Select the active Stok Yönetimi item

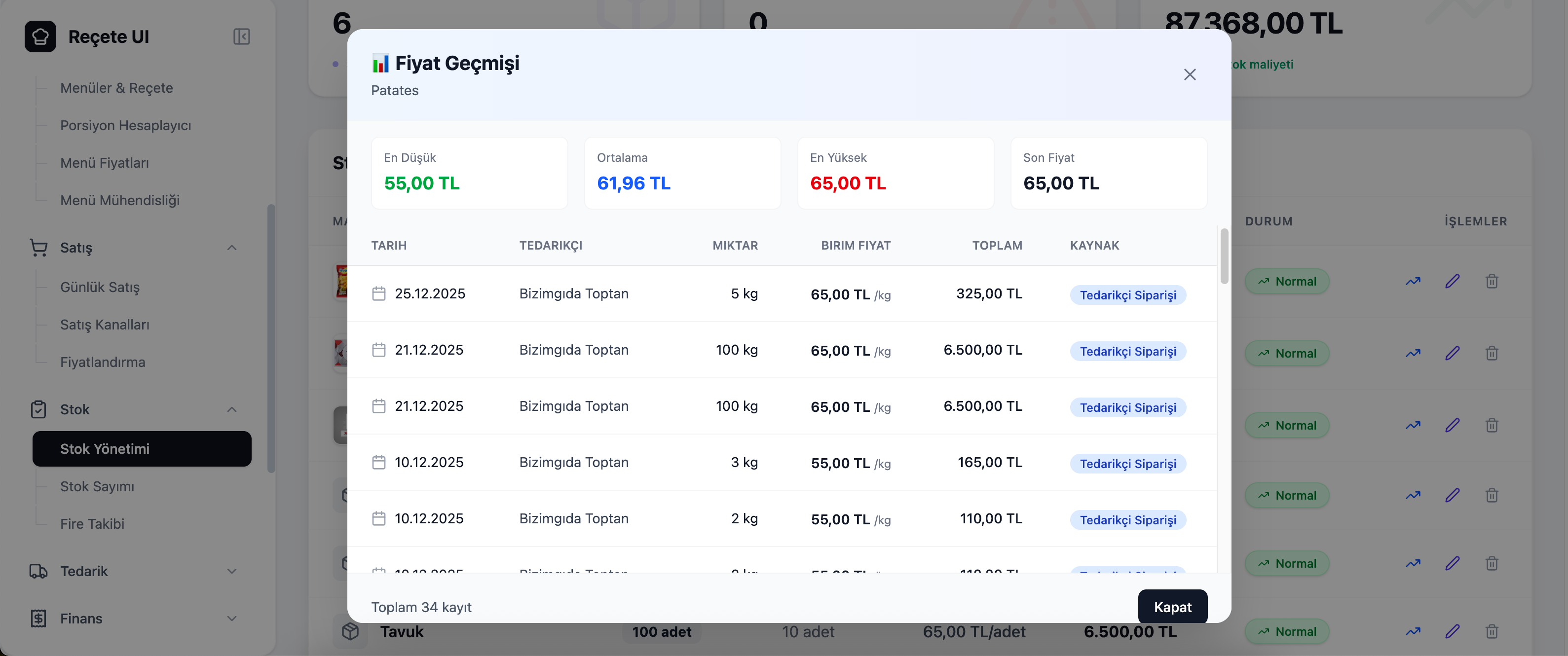coord(142,449)
